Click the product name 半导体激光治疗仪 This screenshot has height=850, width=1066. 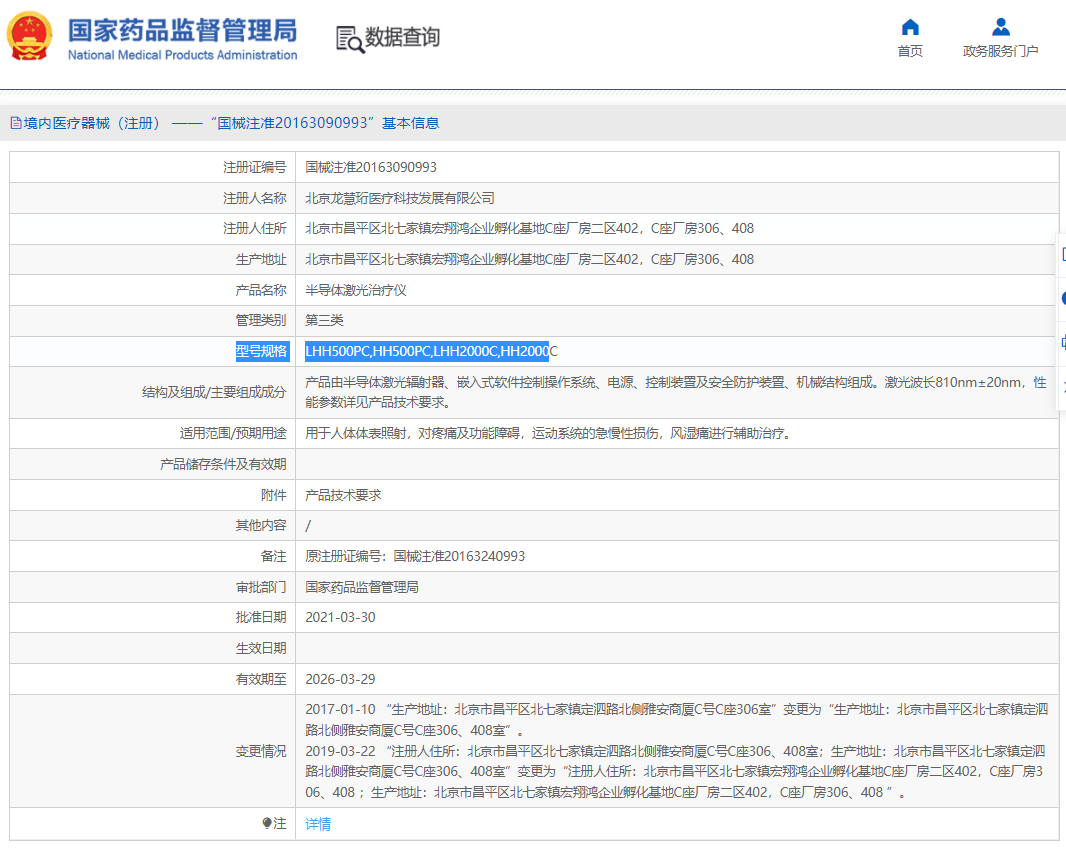tap(356, 290)
